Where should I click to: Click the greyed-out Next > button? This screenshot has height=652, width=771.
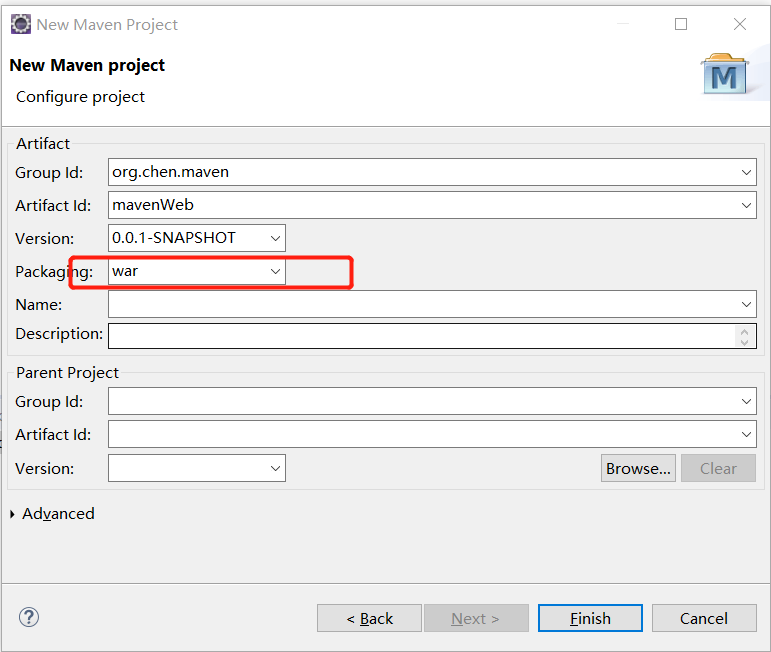(x=476, y=618)
